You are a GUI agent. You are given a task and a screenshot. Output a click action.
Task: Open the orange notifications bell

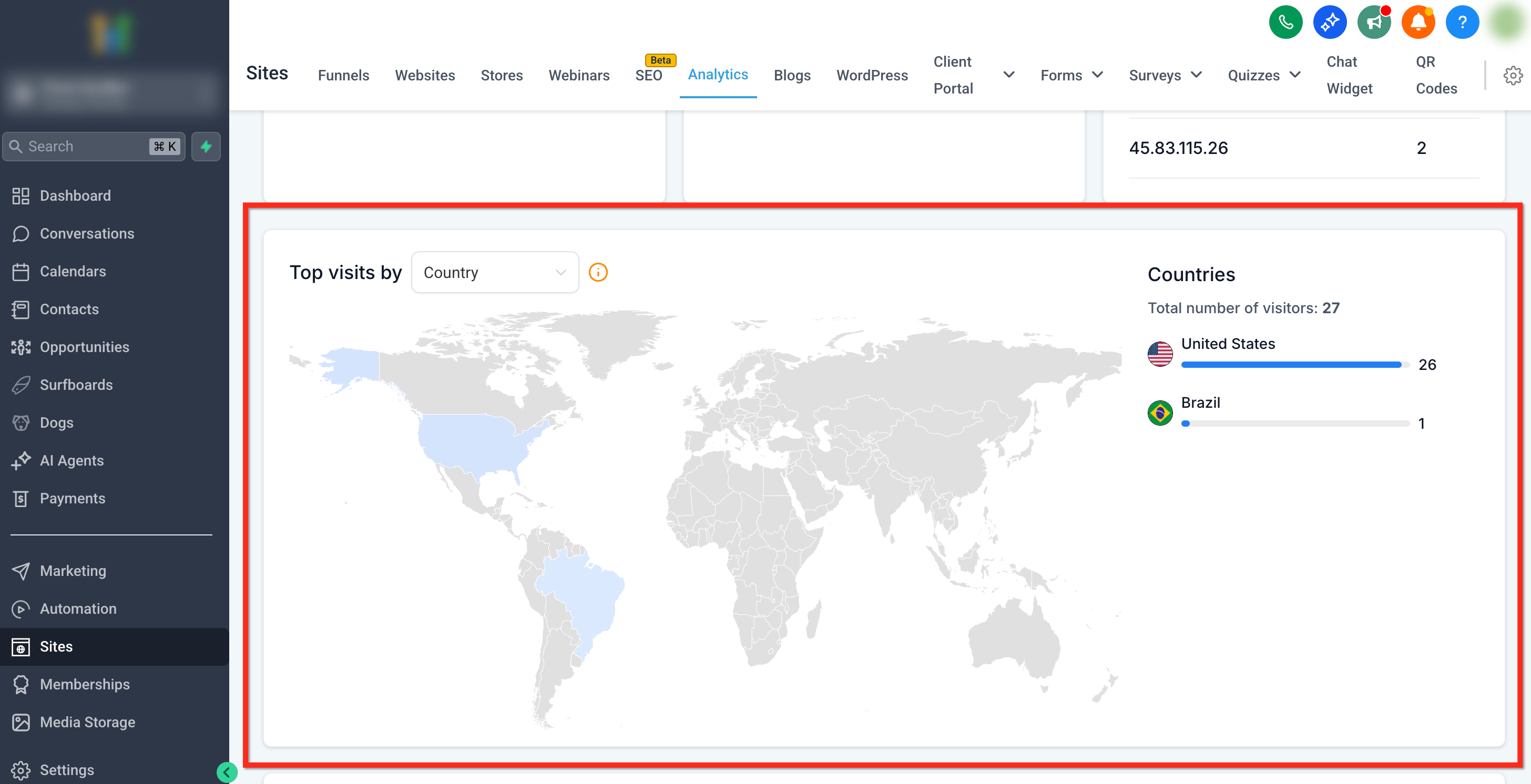(x=1417, y=23)
